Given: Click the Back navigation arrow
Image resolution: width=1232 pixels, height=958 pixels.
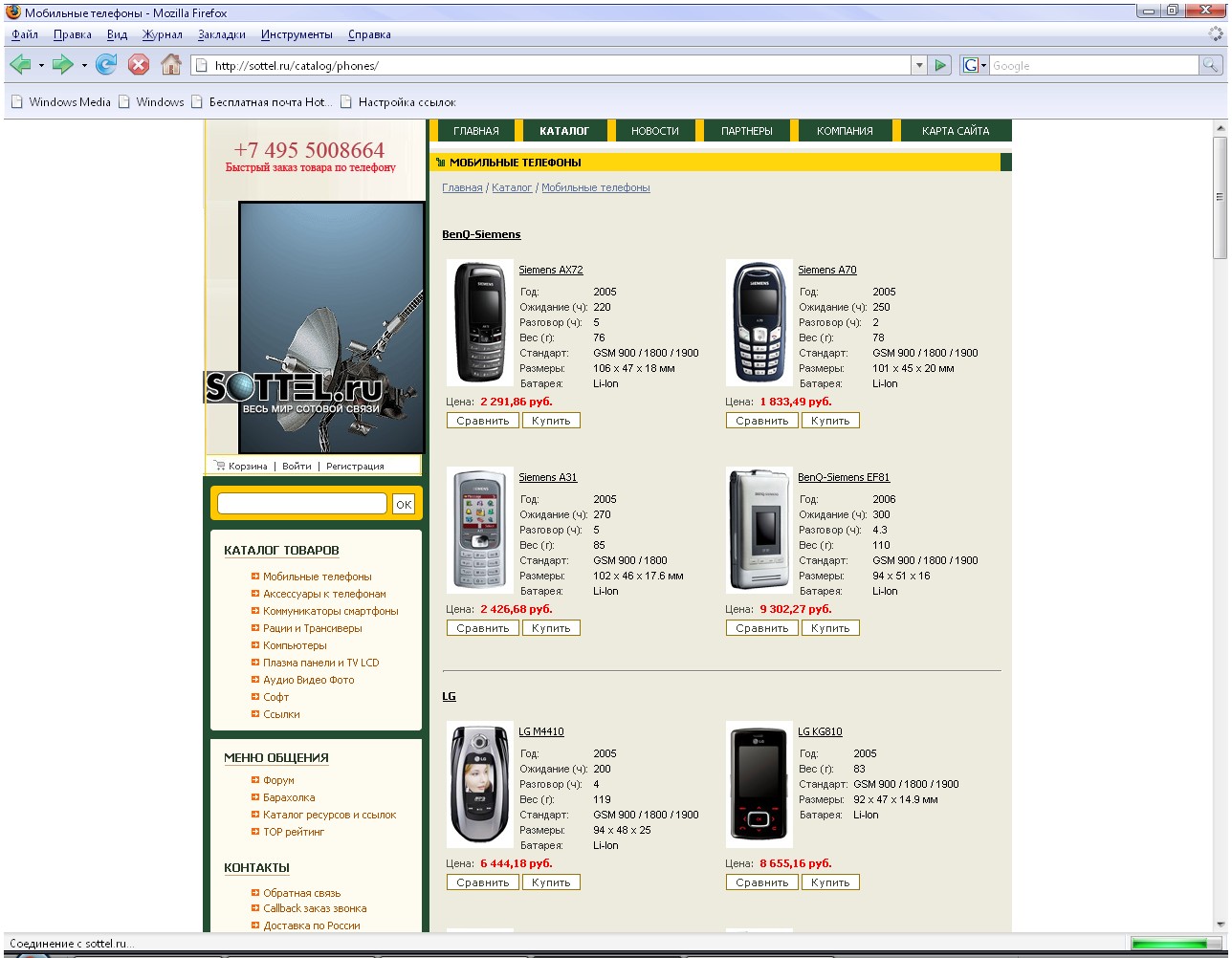Looking at the screenshot, I should (19, 65).
